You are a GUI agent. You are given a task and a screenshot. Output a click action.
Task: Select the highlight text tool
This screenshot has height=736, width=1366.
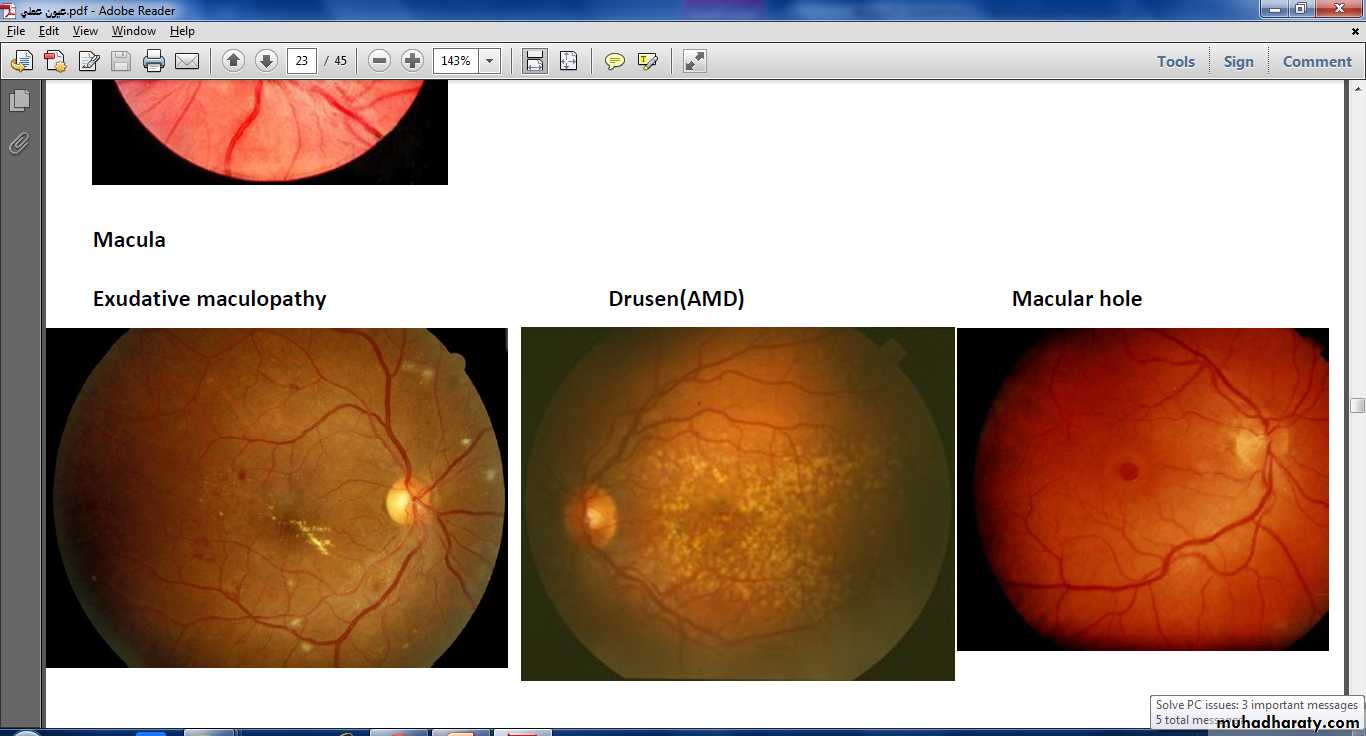647,61
